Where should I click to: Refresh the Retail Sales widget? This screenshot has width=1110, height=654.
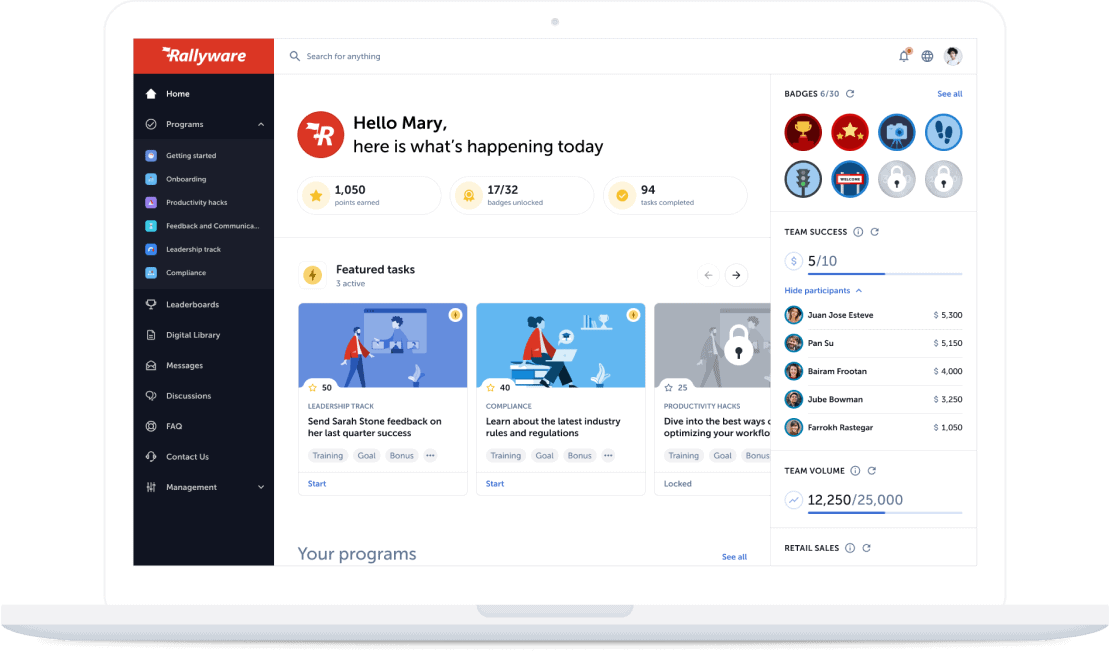coord(866,548)
